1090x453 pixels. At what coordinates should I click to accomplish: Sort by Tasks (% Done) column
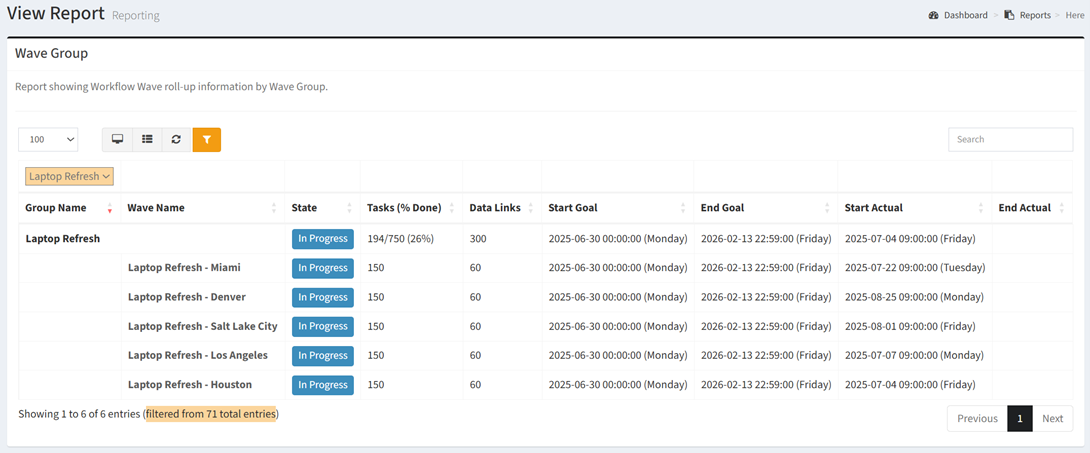(x=404, y=208)
